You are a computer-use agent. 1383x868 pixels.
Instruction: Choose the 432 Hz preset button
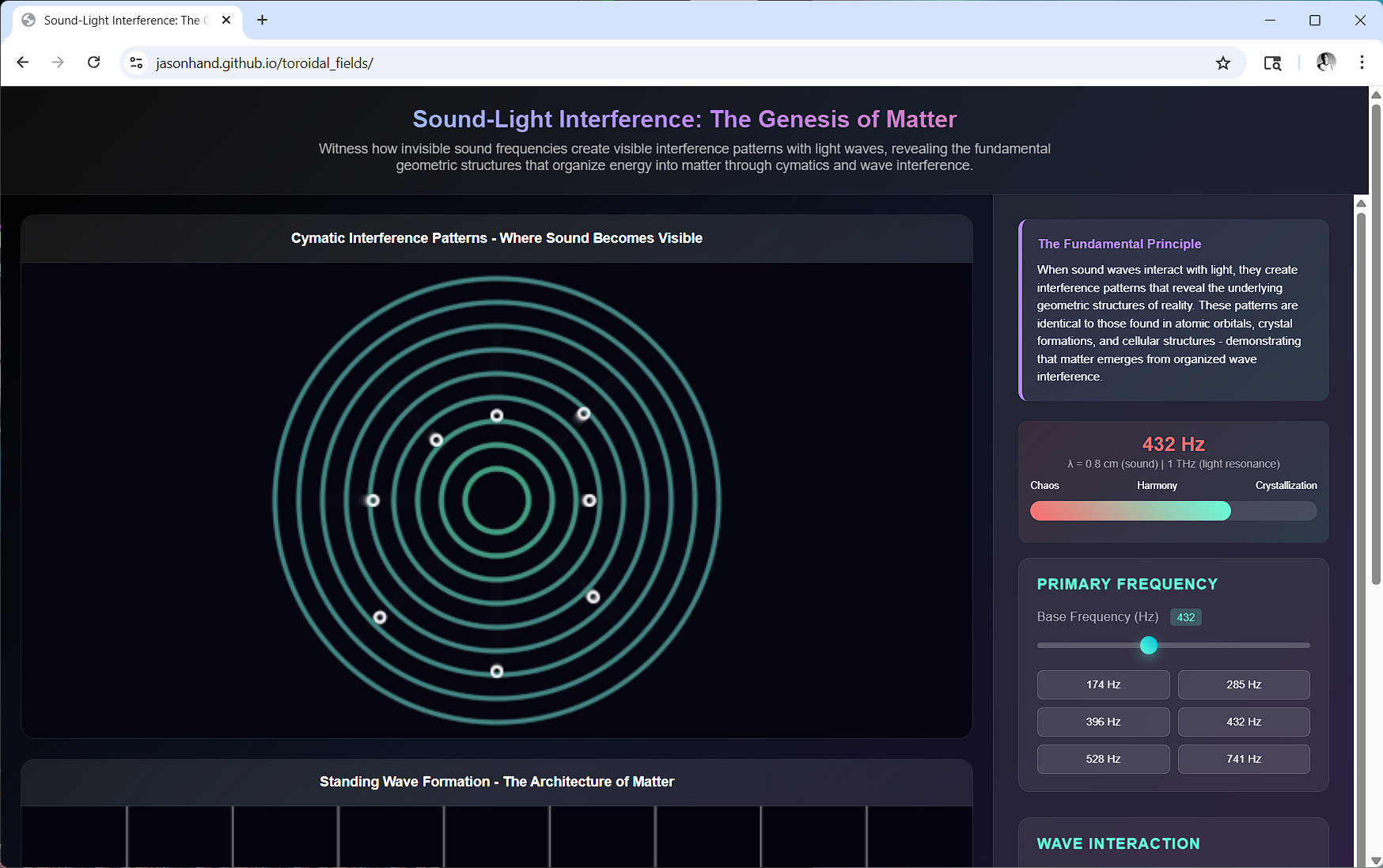coord(1243,722)
